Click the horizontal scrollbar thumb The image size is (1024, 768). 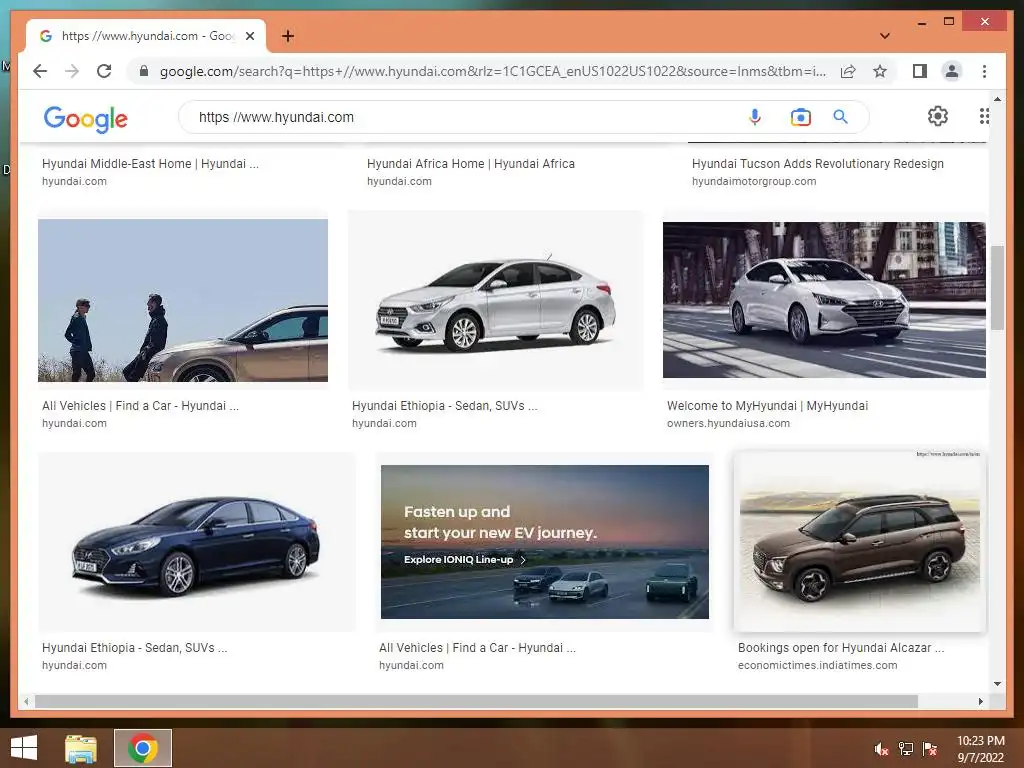(476, 701)
